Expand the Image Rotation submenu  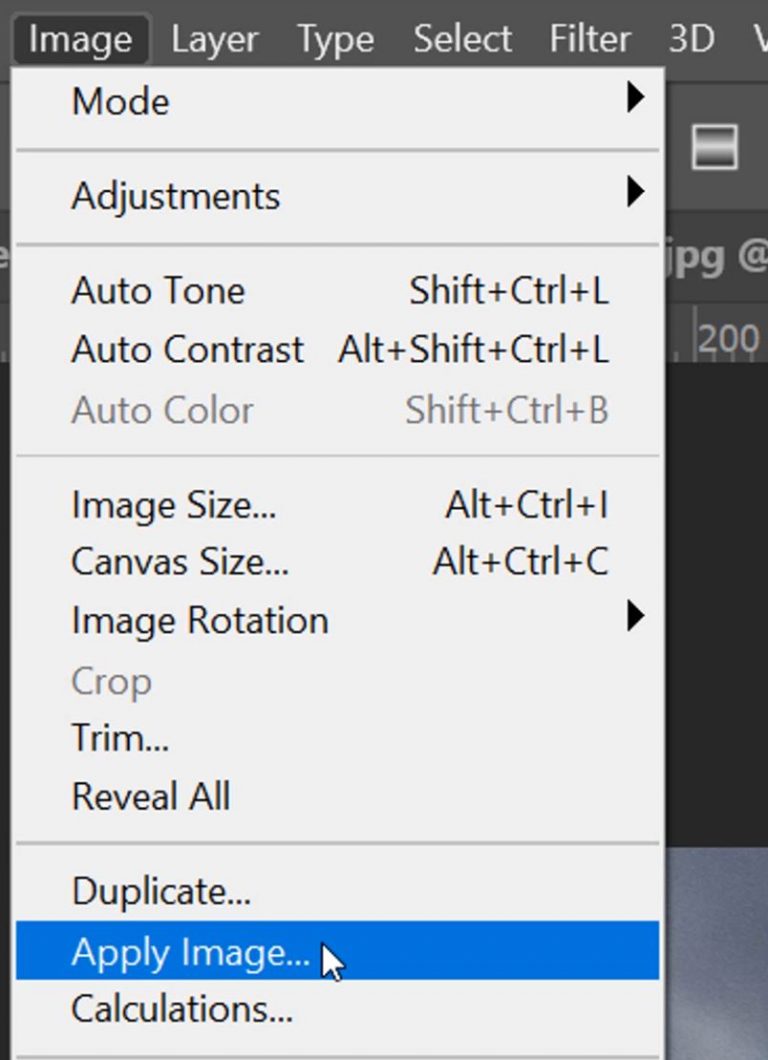[198, 620]
